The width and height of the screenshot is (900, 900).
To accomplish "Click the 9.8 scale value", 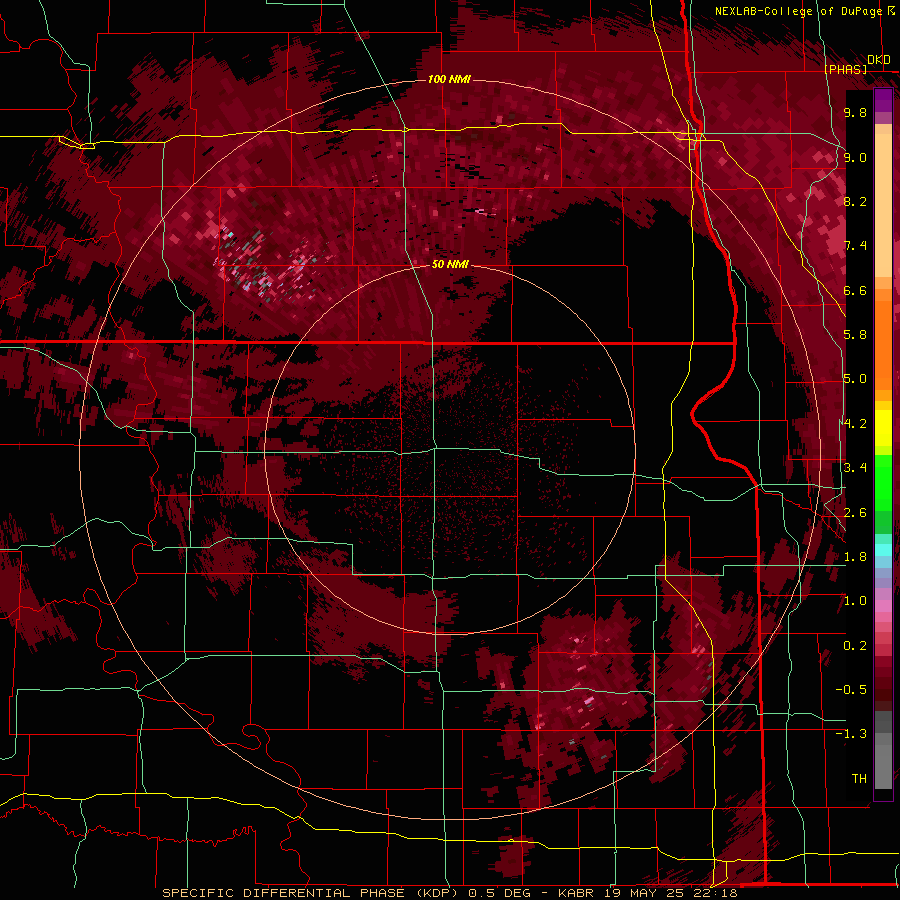I will [x=855, y=112].
